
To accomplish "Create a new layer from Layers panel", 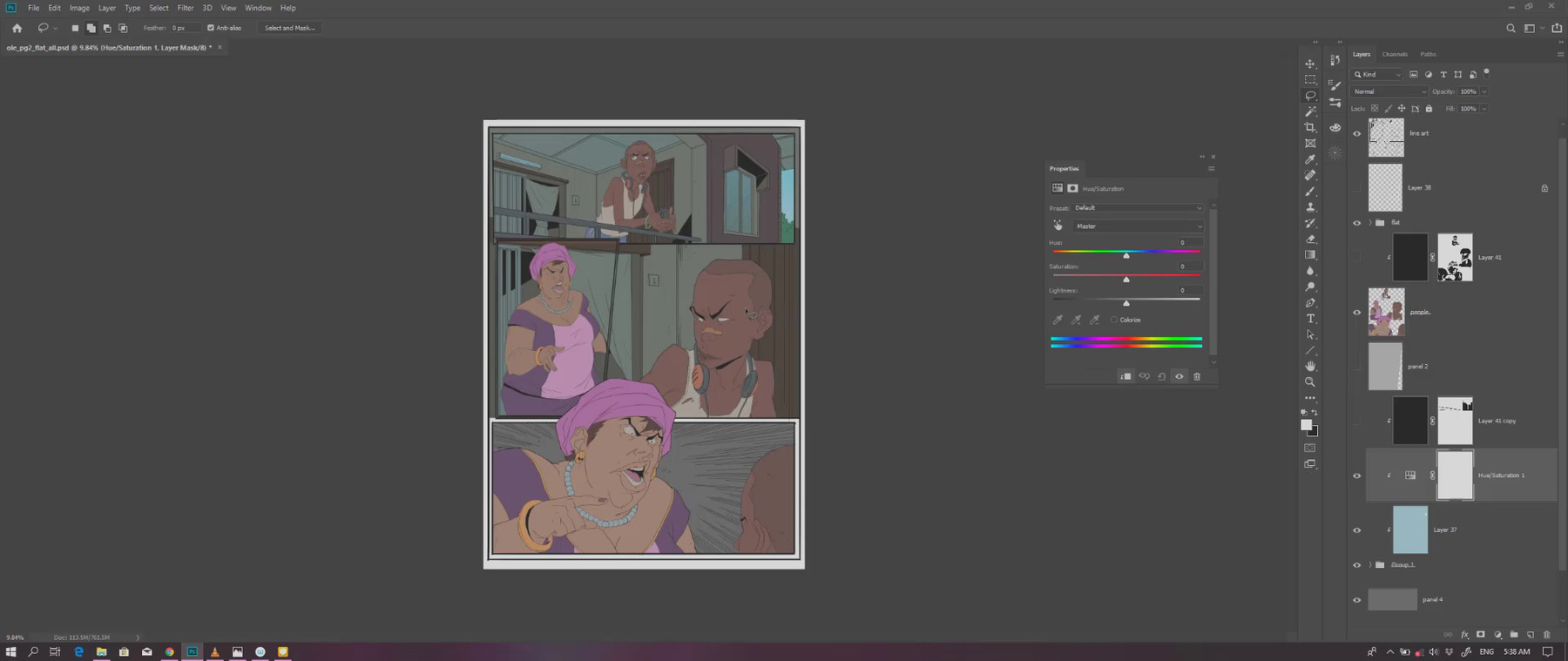I will tap(1531, 635).
